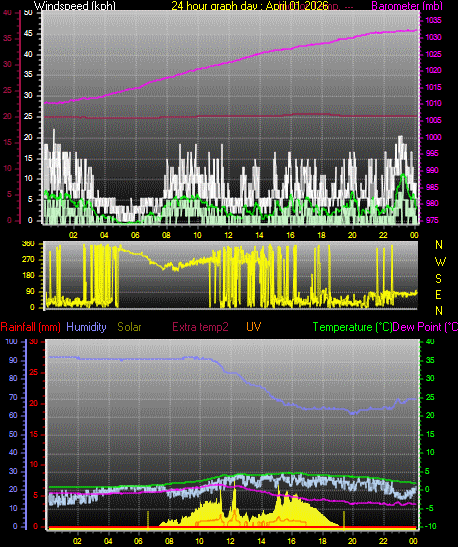Select the "Extra temp2" legend label

[200, 327]
